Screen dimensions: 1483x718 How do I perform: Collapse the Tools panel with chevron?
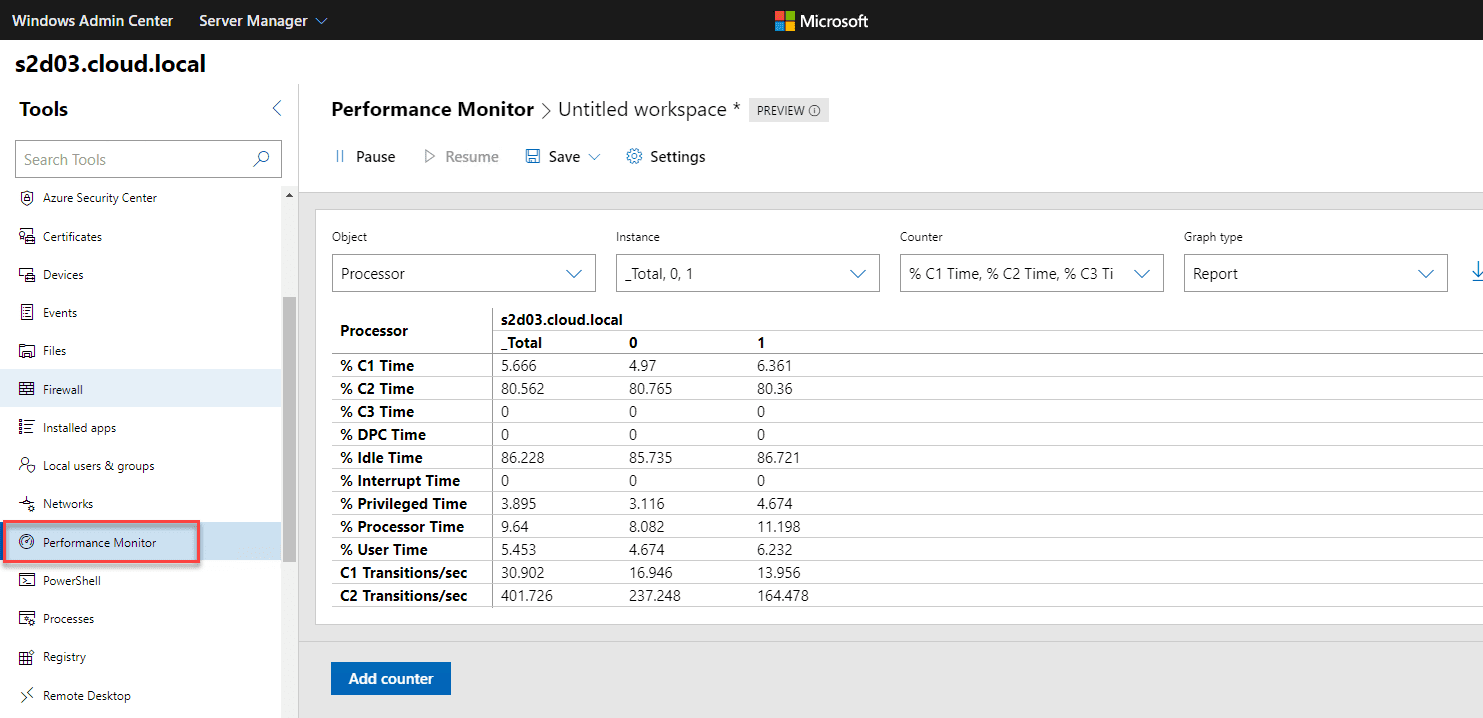pos(277,109)
